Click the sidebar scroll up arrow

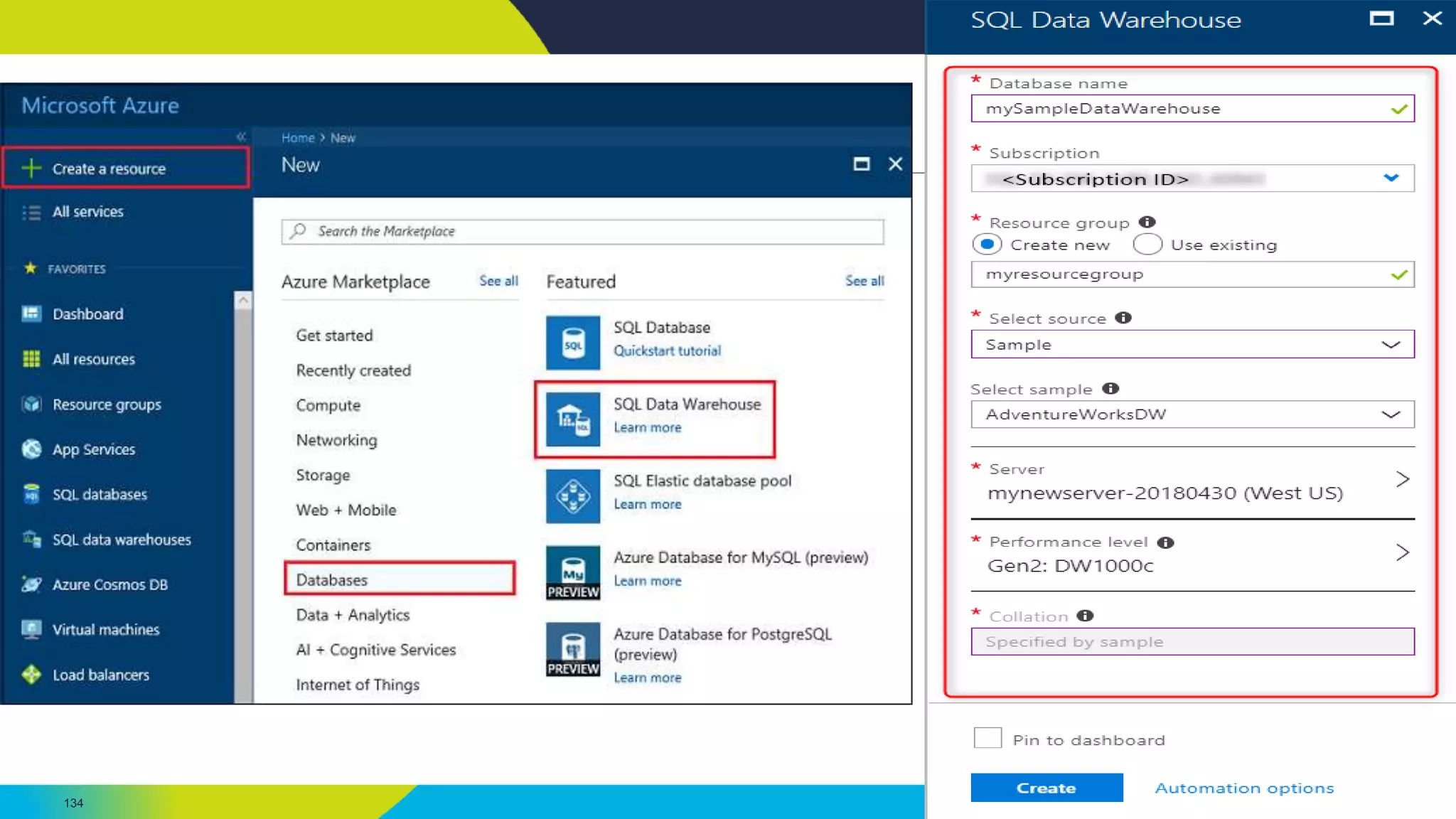coord(243,300)
